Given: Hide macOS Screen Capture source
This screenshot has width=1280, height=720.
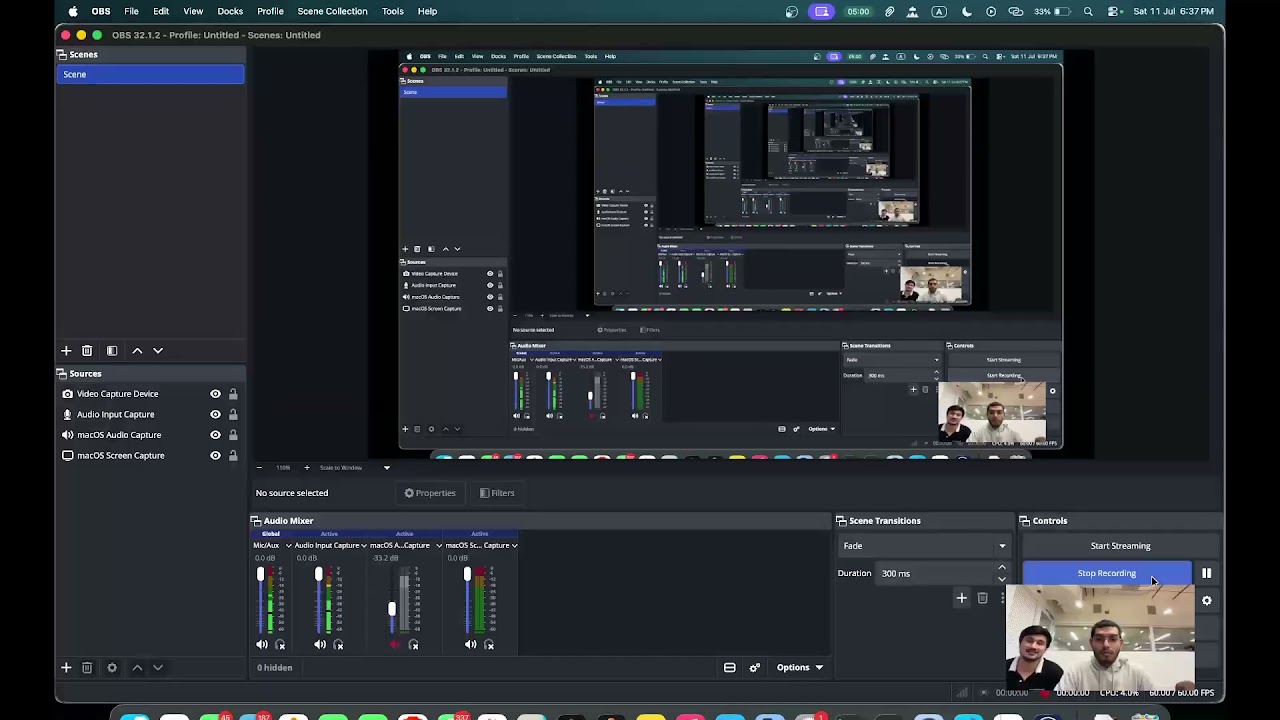Looking at the screenshot, I should [215, 455].
